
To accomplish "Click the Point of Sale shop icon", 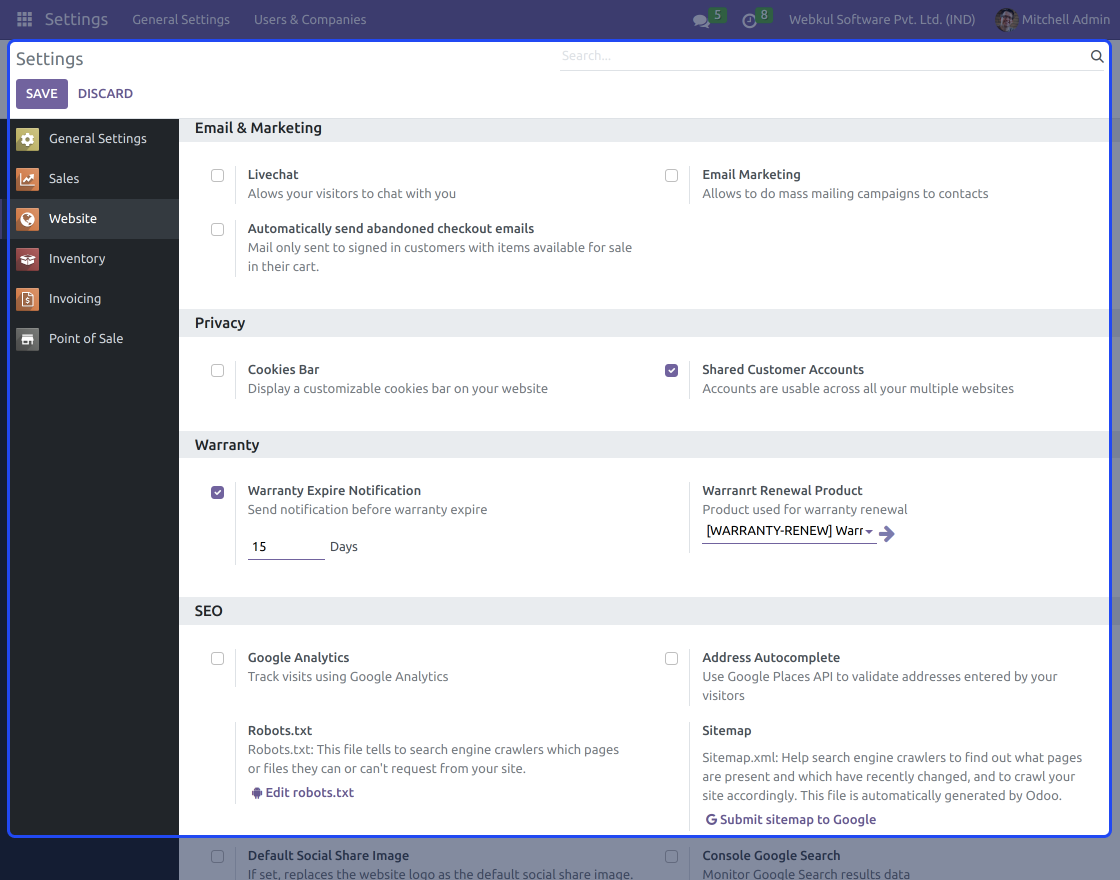I will click(28, 339).
